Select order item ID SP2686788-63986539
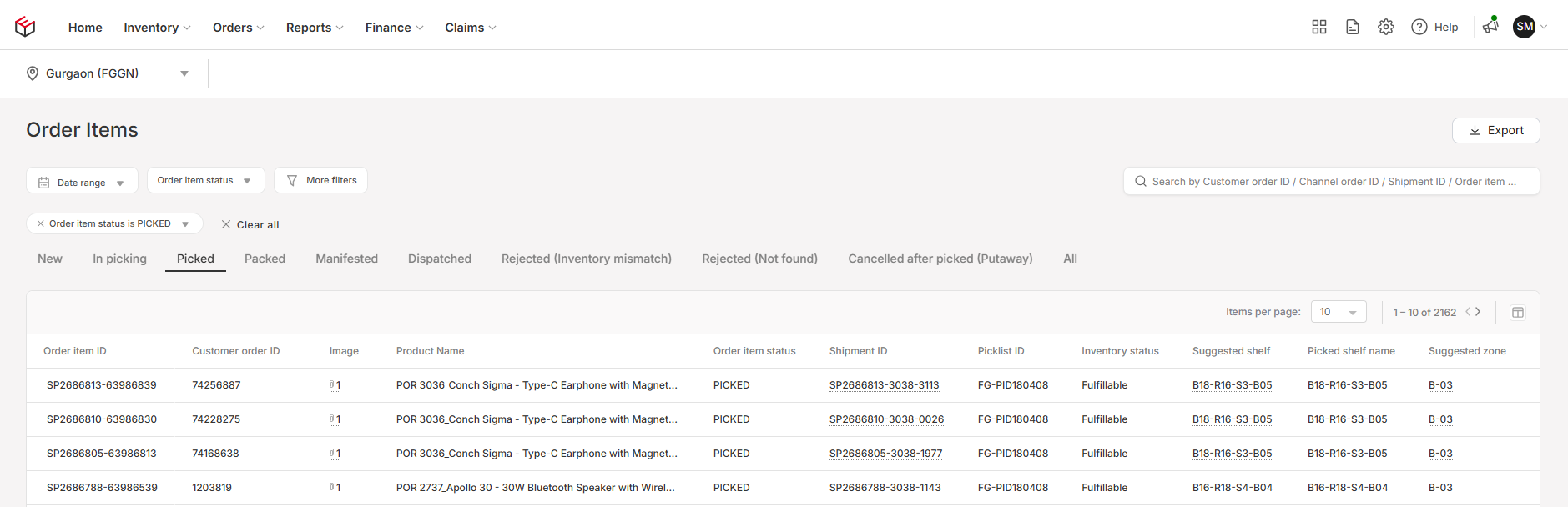The image size is (1568, 507). (102, 488)
